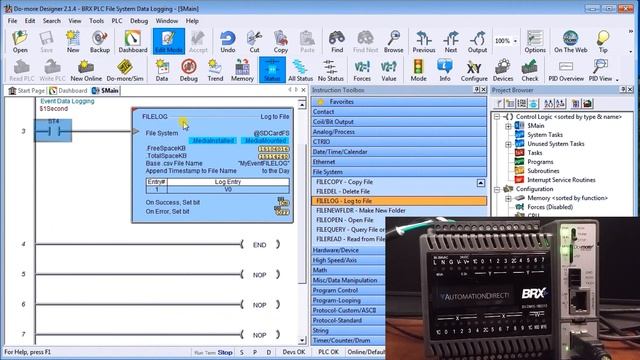Show the Tip lightbulb icon
640x360 pixels.
click(x=603, y=41)
